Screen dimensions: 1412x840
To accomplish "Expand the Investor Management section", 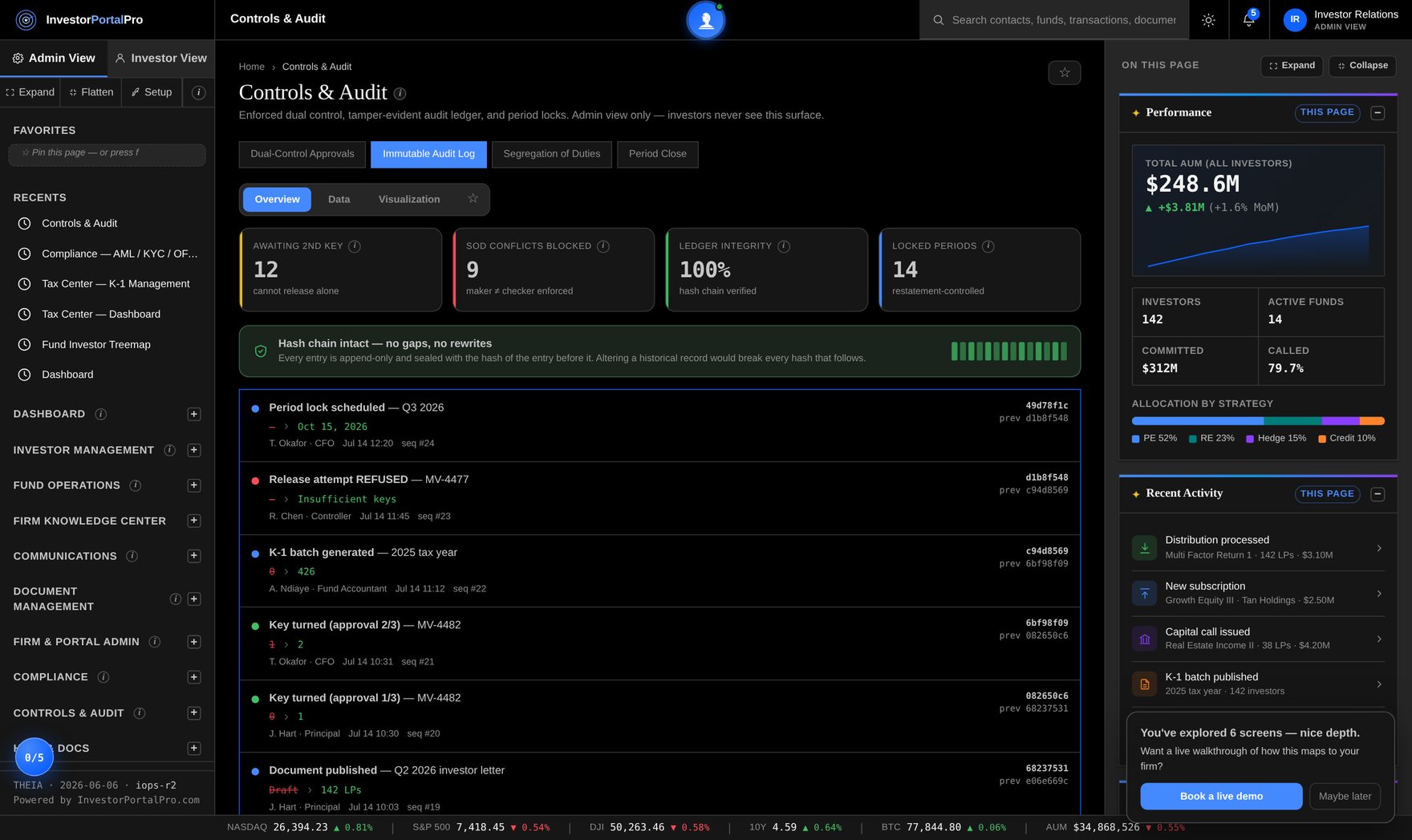I will [x=194, y=450].
